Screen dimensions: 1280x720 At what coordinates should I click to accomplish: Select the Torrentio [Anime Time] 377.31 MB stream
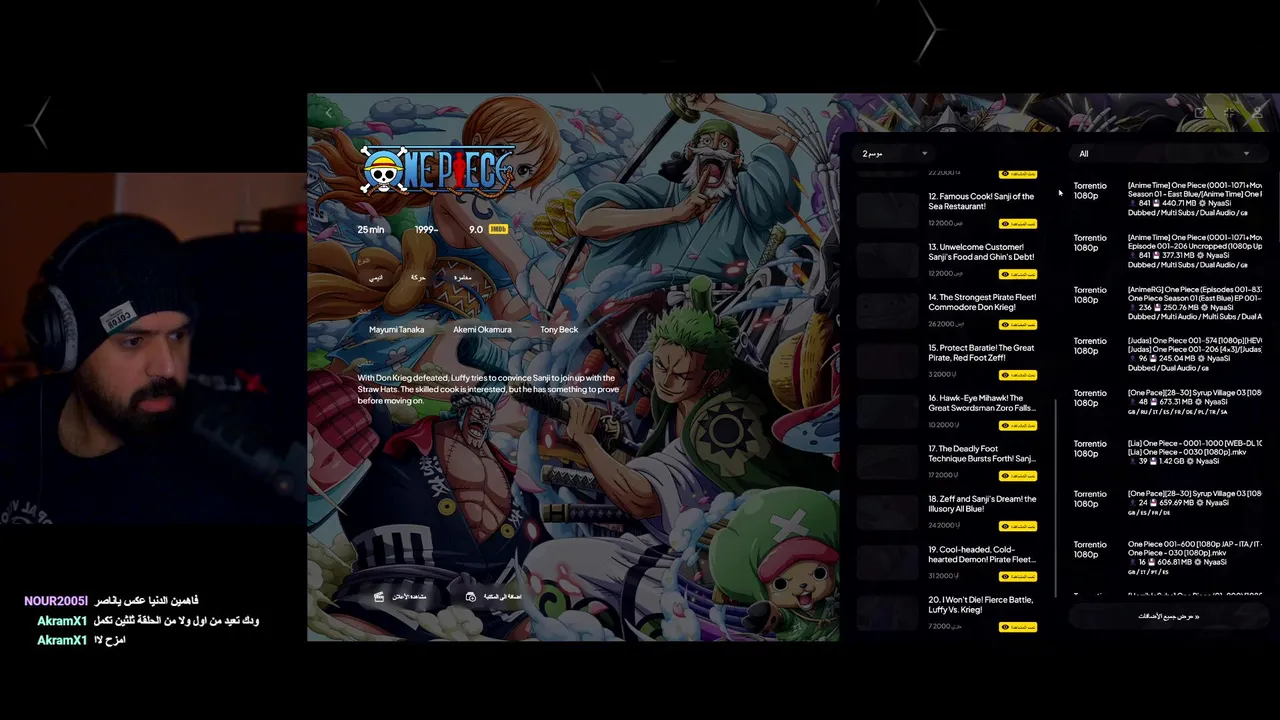tap(1168, 251)
